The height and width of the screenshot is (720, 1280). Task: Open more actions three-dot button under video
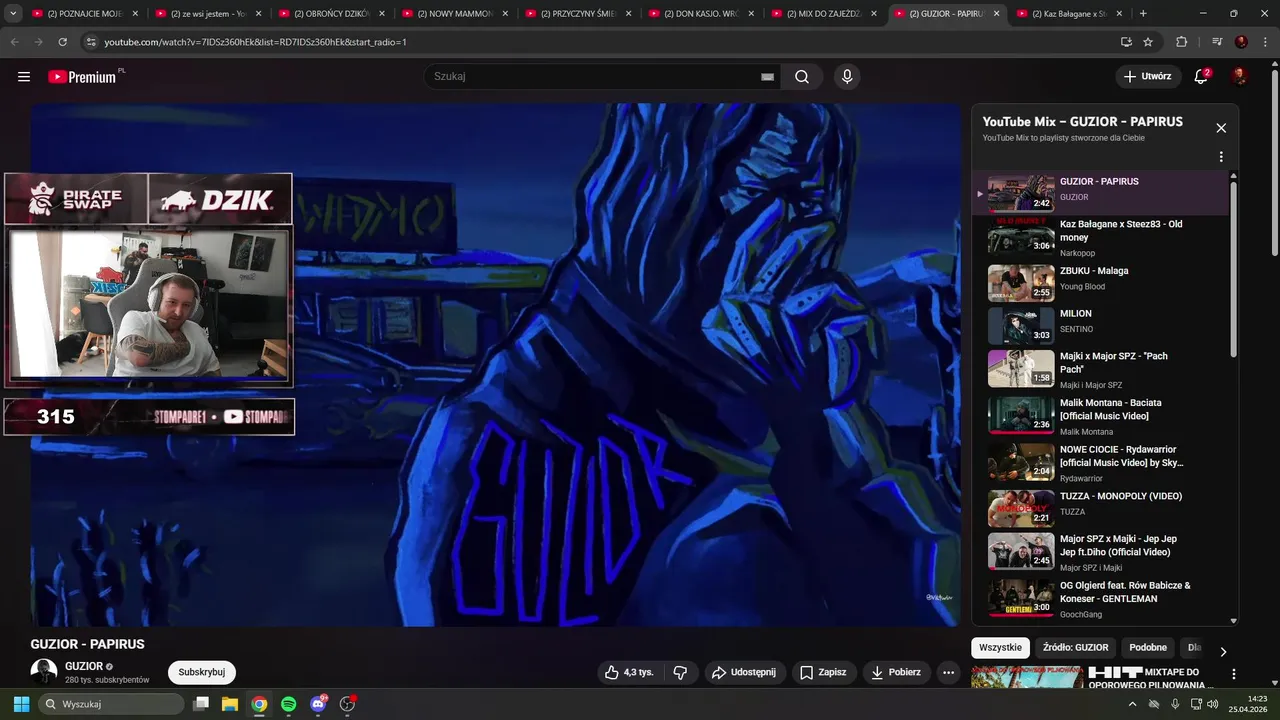pyautogui.click(x=948, y=673)
